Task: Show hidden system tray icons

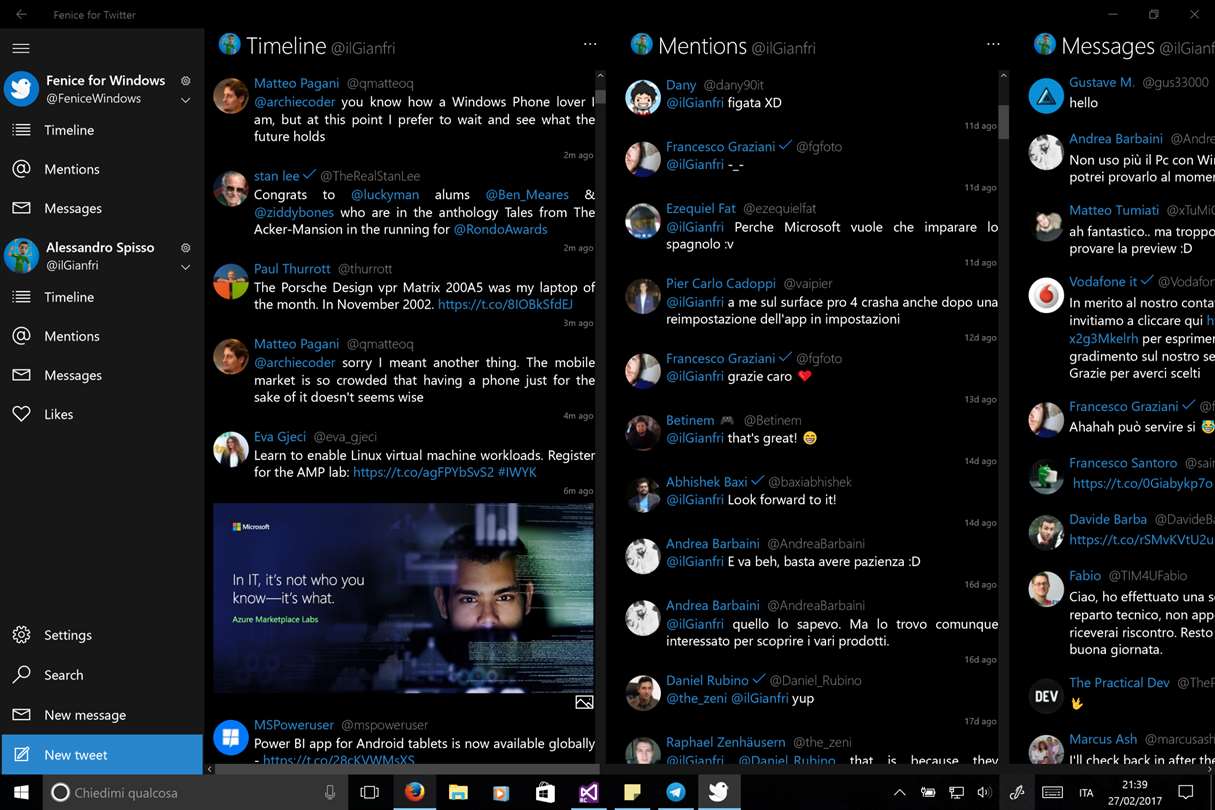Action: (899, 793)
